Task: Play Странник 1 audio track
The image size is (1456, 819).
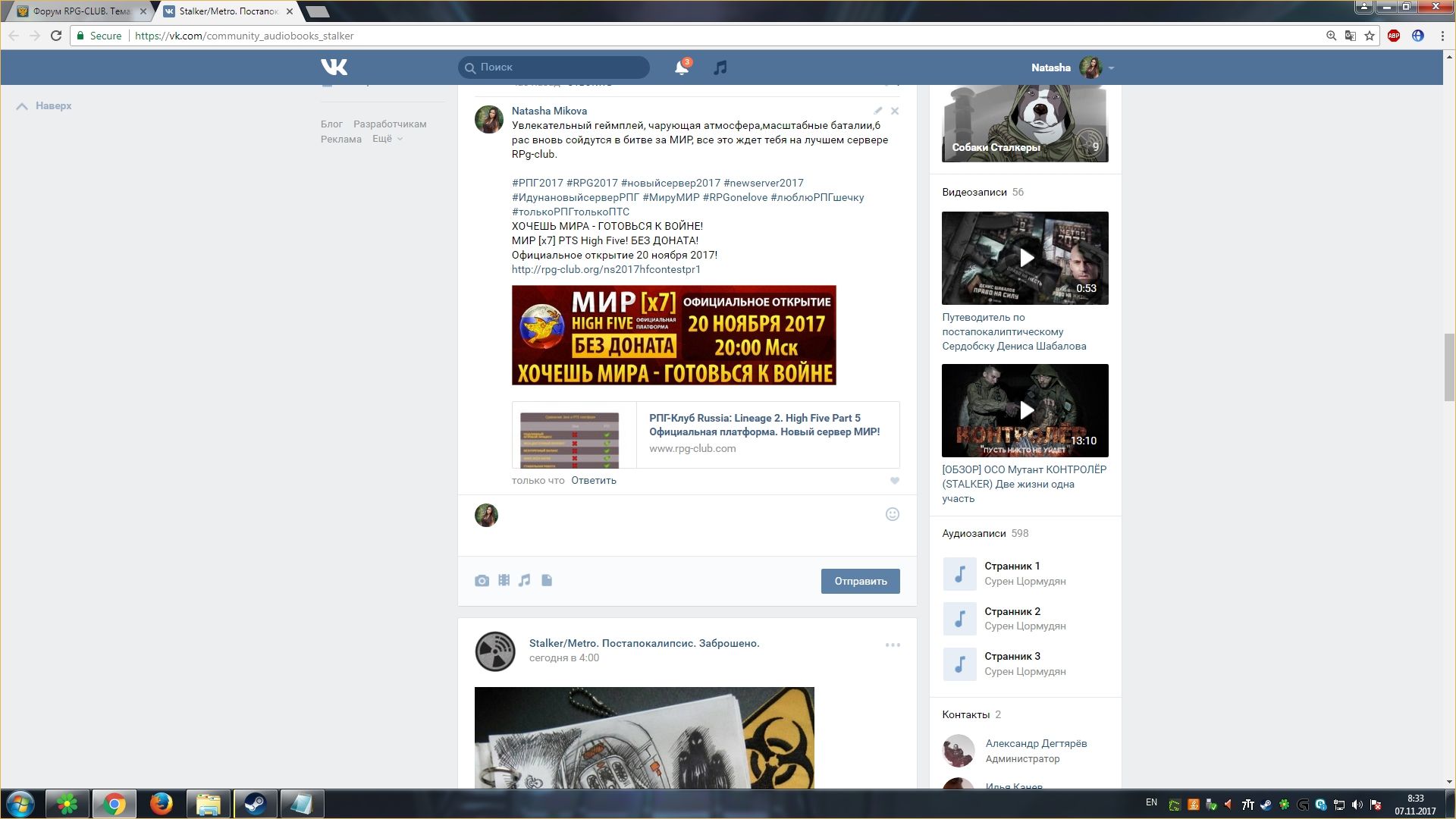Action: coord(959,574)
